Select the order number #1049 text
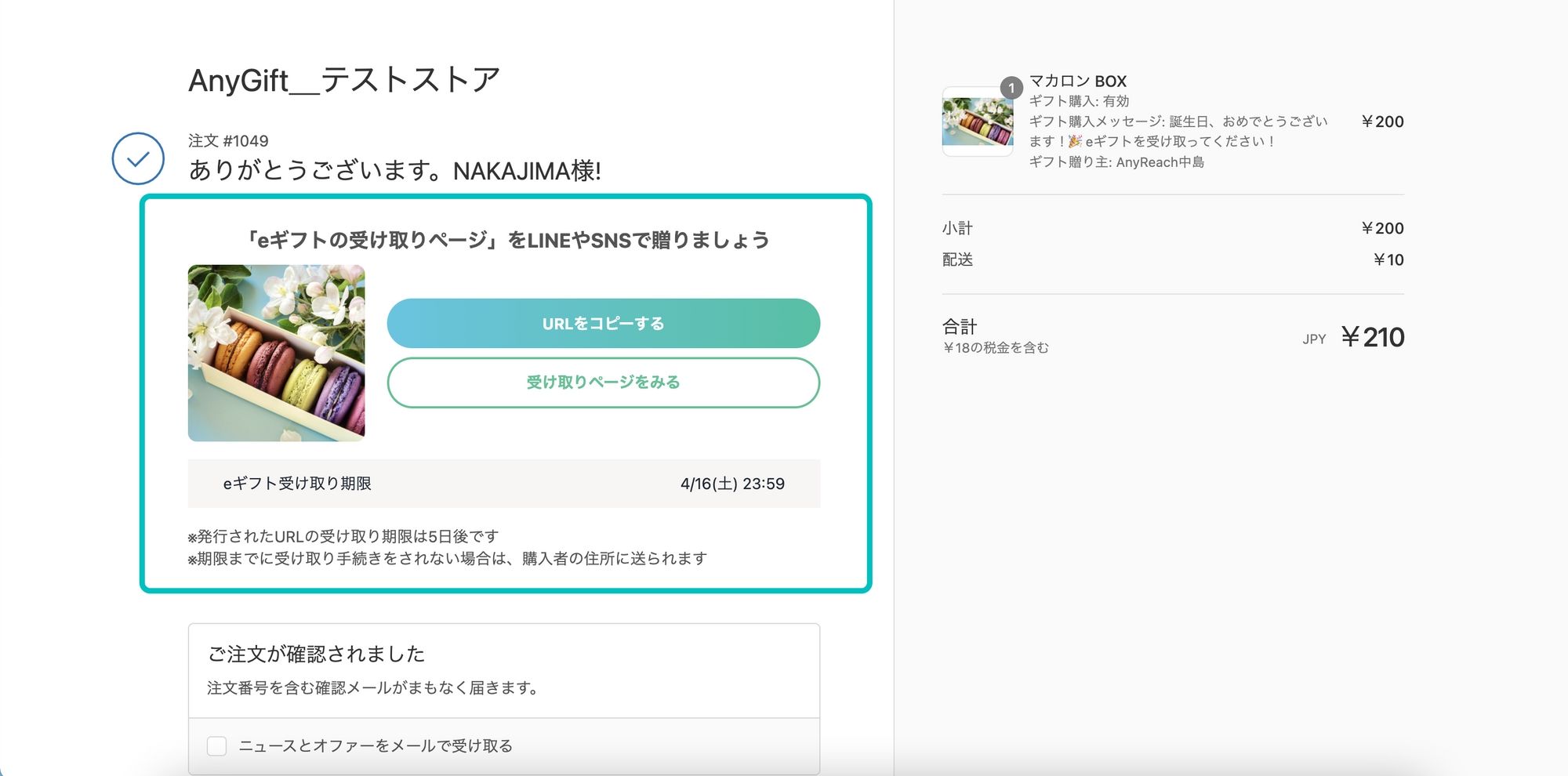The image size is (1568, 776). (x=228, y=140)
